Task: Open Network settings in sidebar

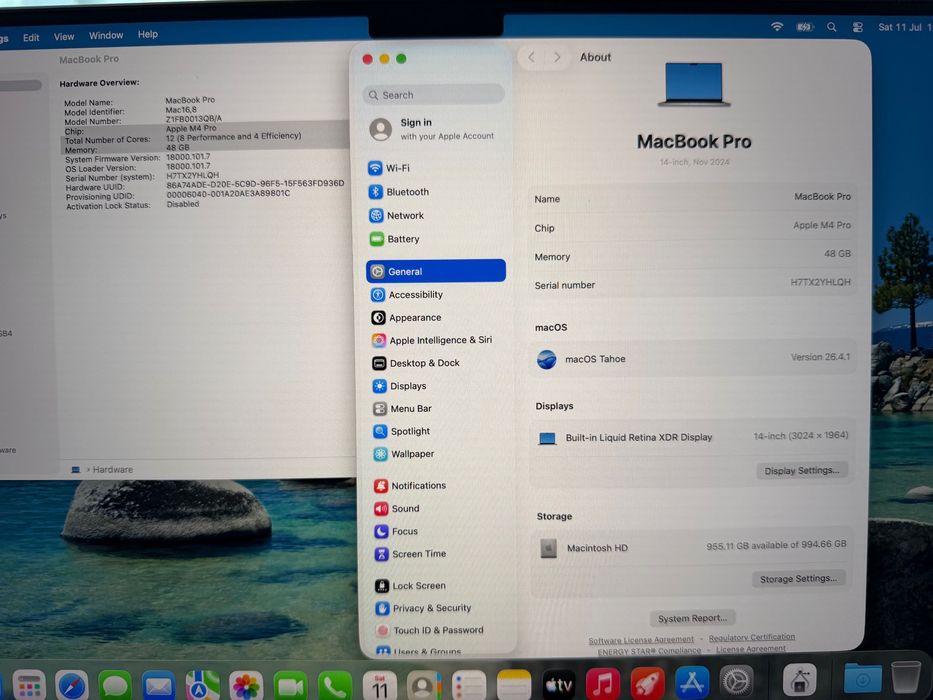Action: (x=396, y=215)
